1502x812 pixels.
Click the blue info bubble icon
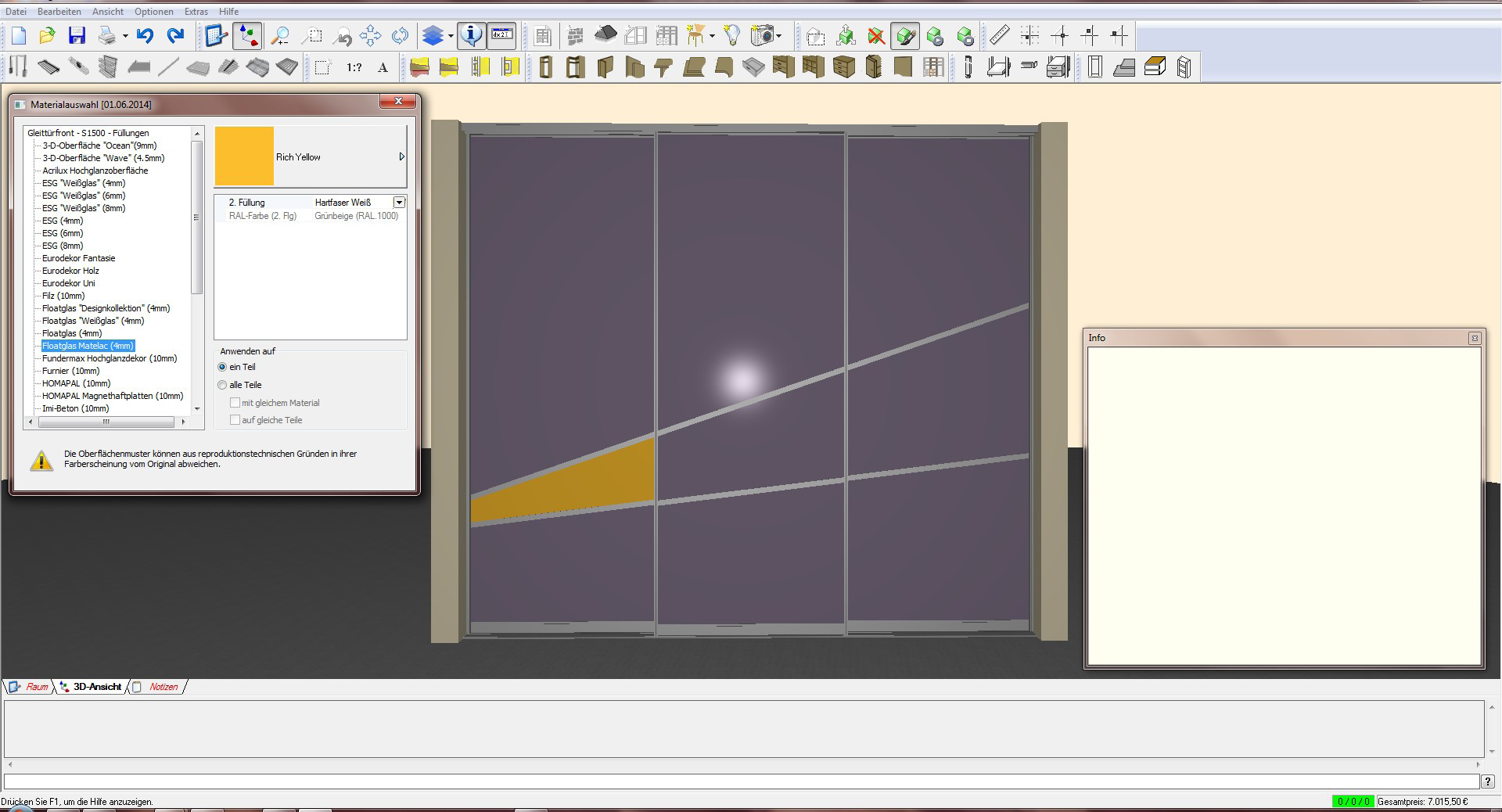[x=471, y=36]
